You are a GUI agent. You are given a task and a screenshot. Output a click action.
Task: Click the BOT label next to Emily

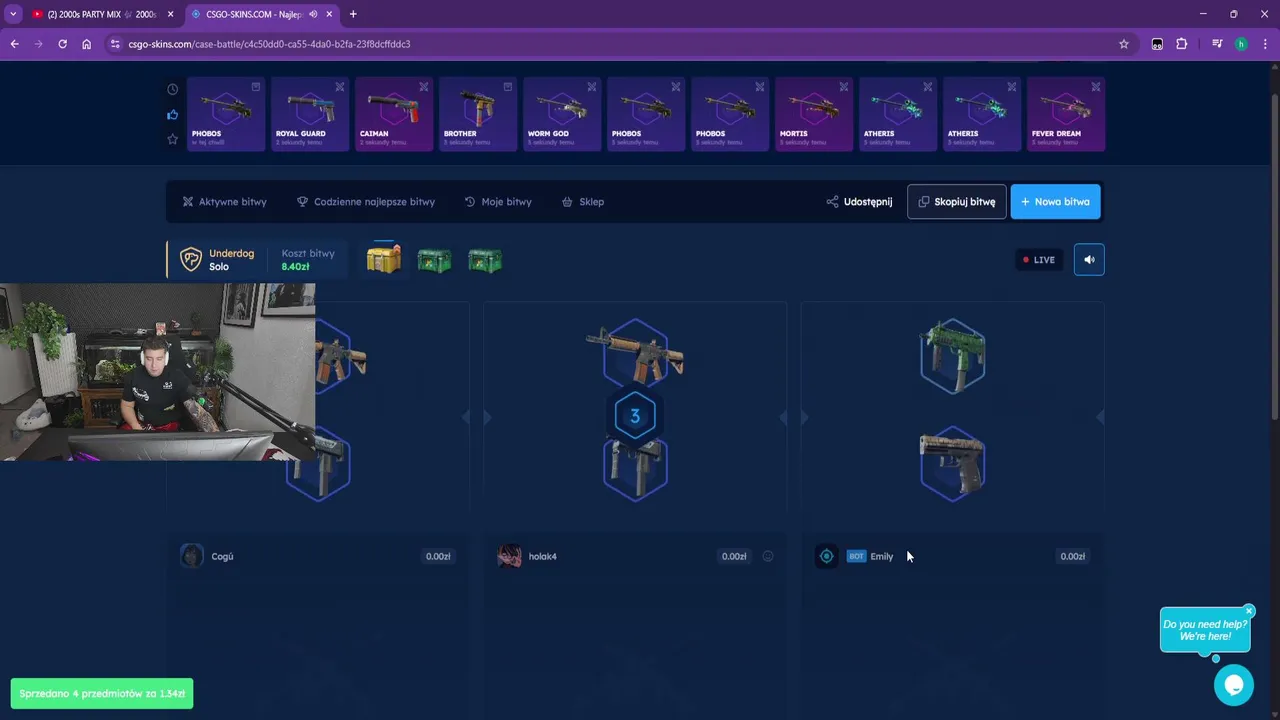(x=856, y=556)
